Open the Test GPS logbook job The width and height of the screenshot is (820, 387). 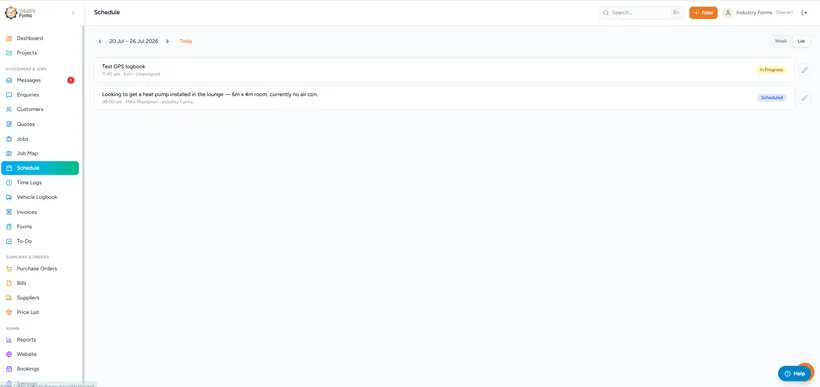click(444, 70)
